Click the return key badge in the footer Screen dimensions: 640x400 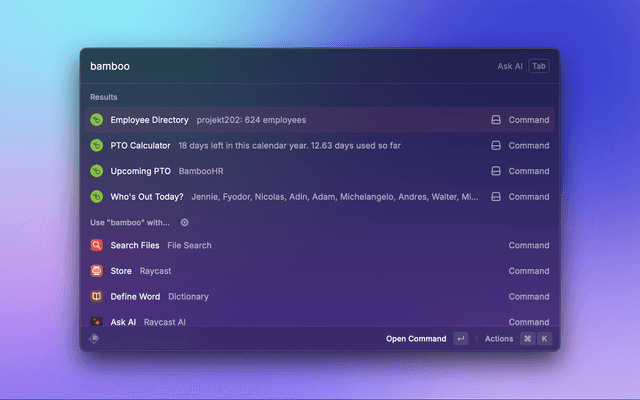pyautogui.click(x=460, y=339)
